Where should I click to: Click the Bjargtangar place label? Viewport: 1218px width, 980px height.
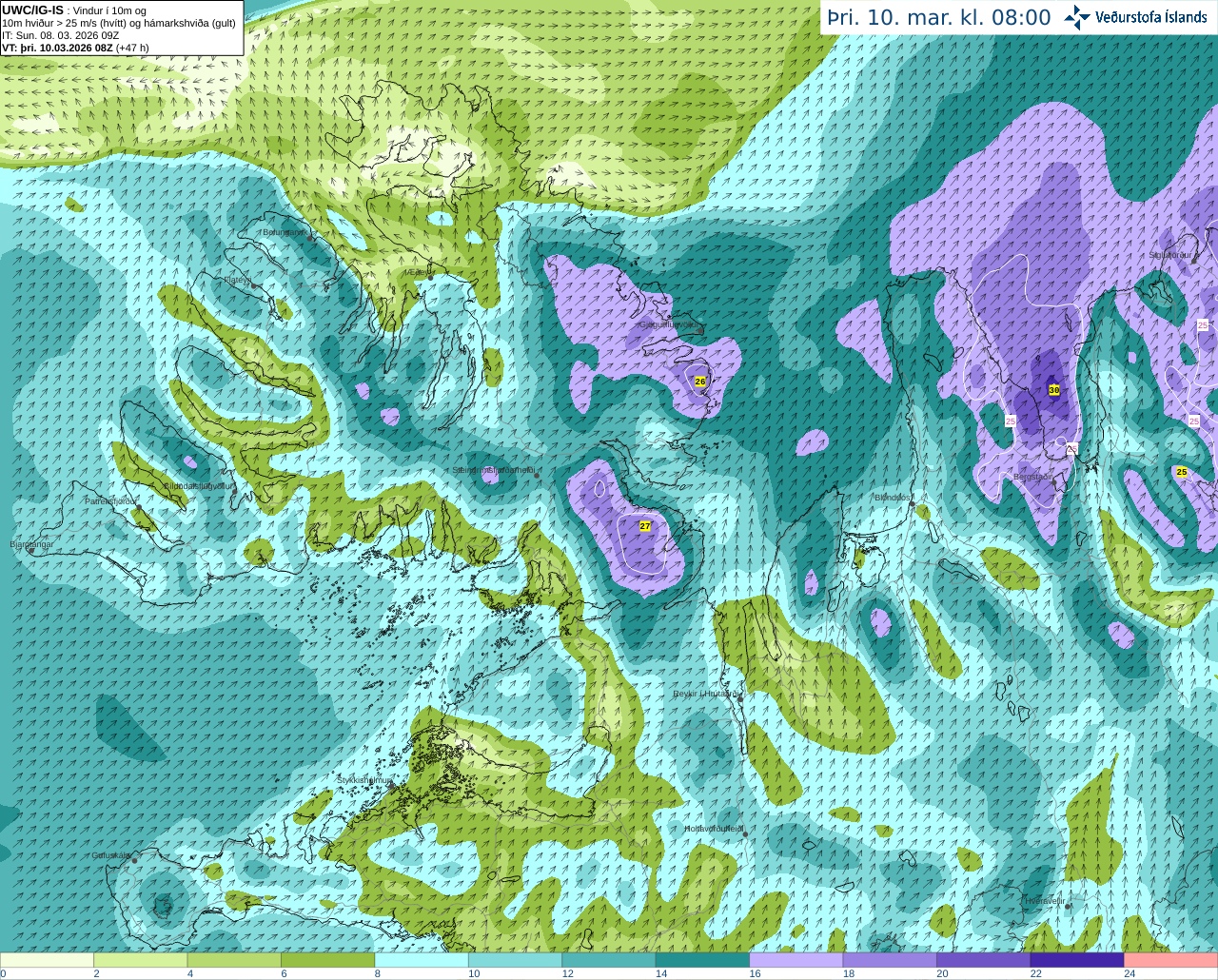pos(30,544)
